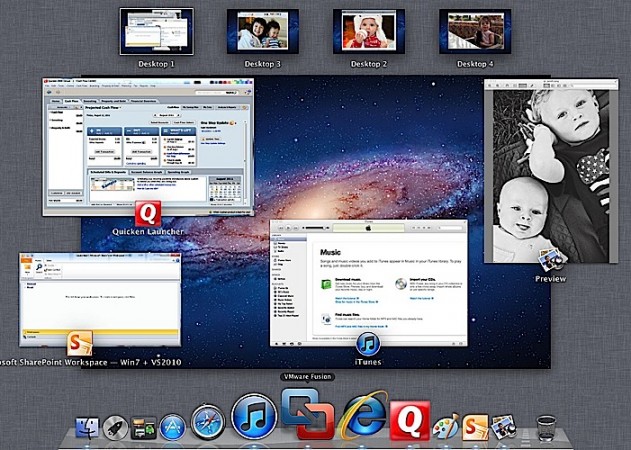Open the Trash in the Dock
This screenshot has width=631, height=450.
[x=546, y=429]
